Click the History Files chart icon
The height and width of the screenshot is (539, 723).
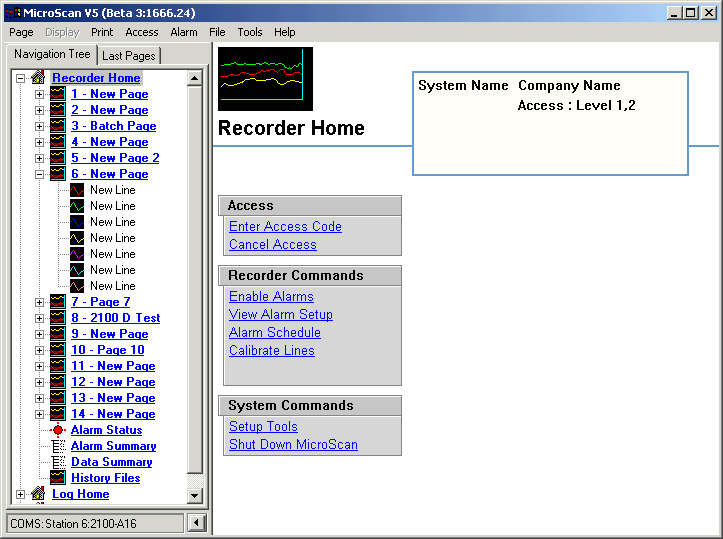click(x=58, y=478)
